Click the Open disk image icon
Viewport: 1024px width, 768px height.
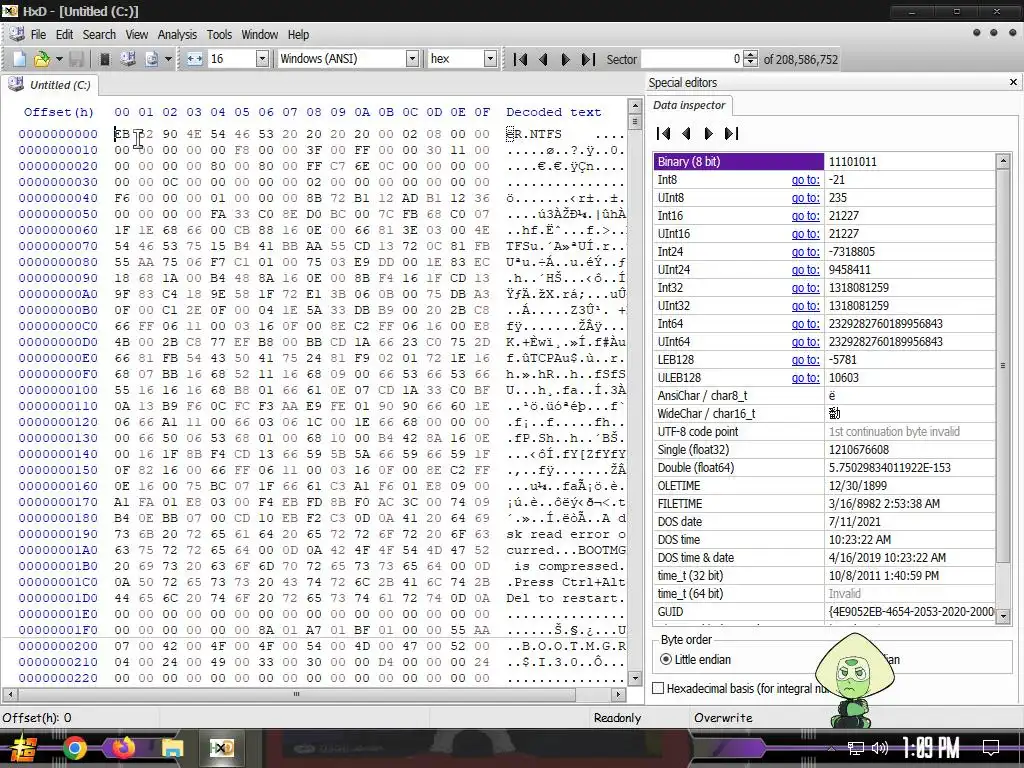pyautogui.click(x=152, y=59)
